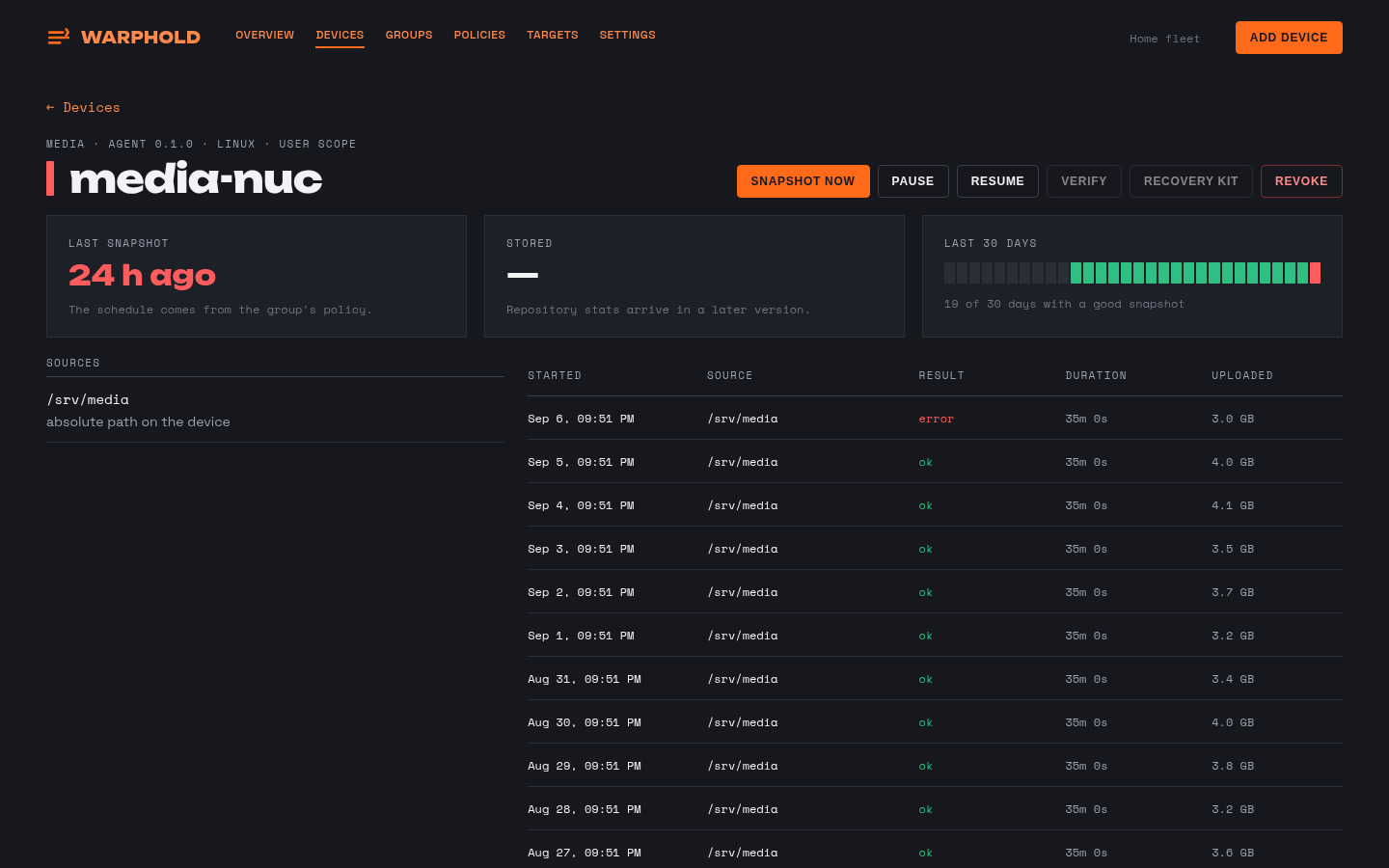Switch to the Policies tab
The image size is (1389, 868).
pos(479,35)
